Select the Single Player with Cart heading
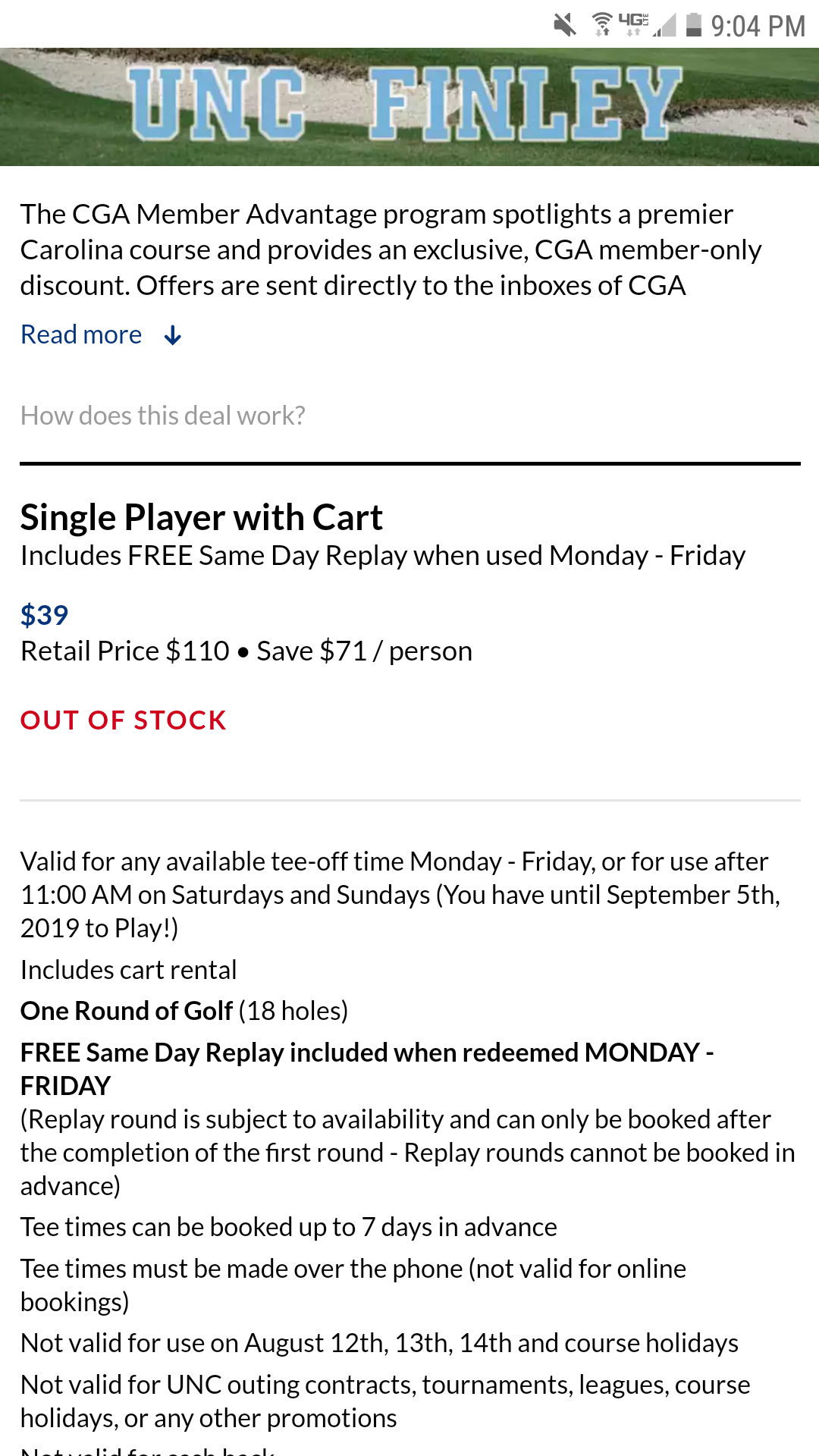This screenshot has height=1456, width=819. click(x=202, y=518)
